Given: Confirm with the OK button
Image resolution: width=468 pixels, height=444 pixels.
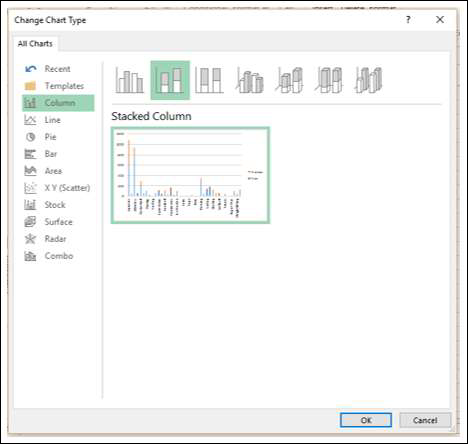Looking at the screenshot, I should pos(366,420).
